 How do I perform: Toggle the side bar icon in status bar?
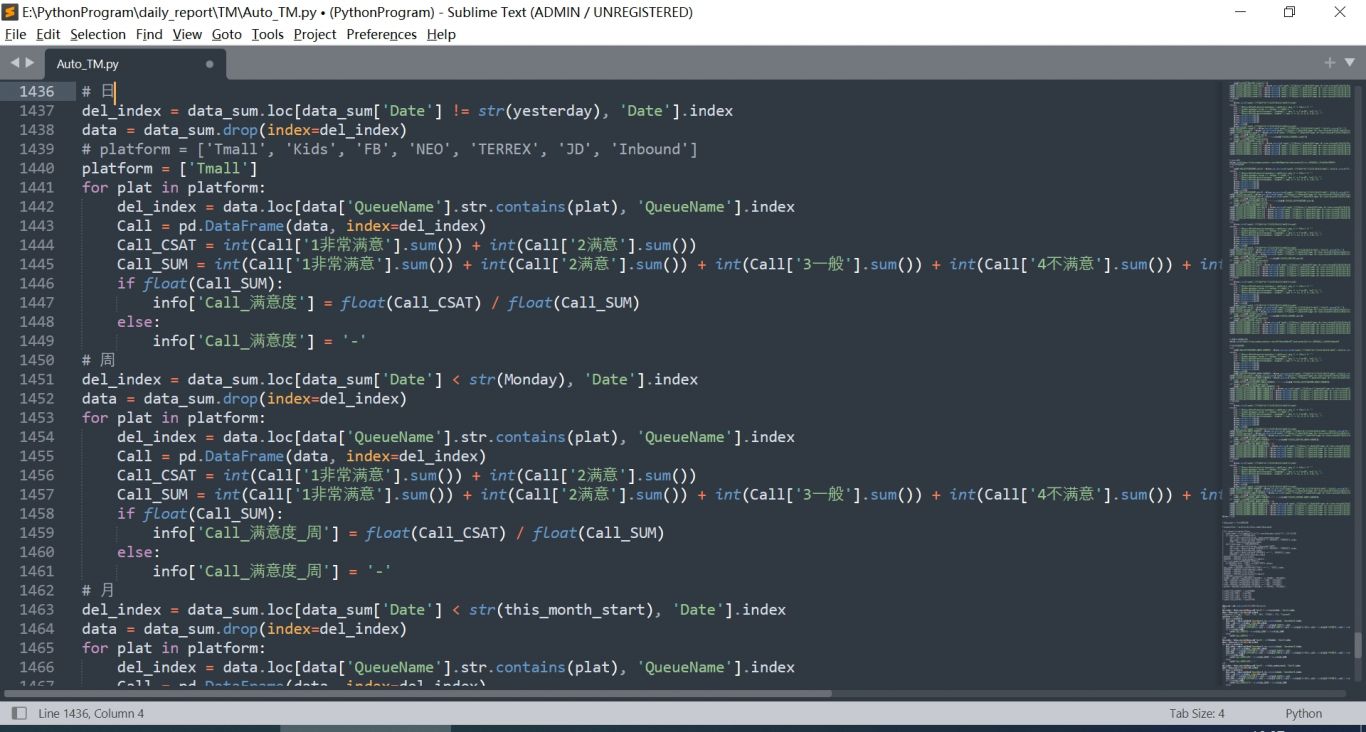point(19,713)
